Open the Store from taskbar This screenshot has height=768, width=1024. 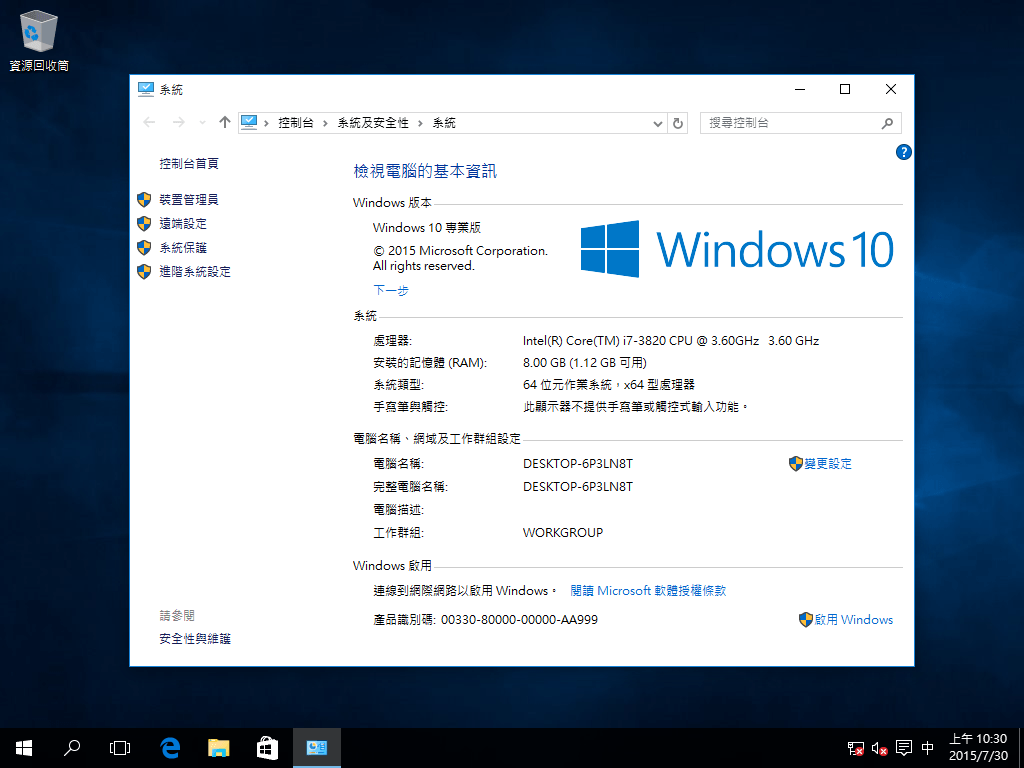coord(267,748)
